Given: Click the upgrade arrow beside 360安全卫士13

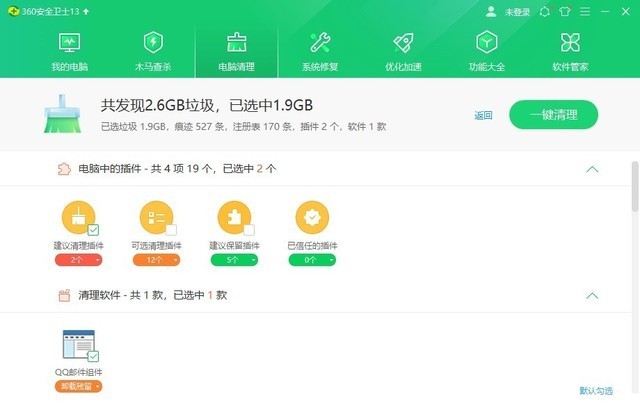Looking at the screenshot, I should (86, 11).
